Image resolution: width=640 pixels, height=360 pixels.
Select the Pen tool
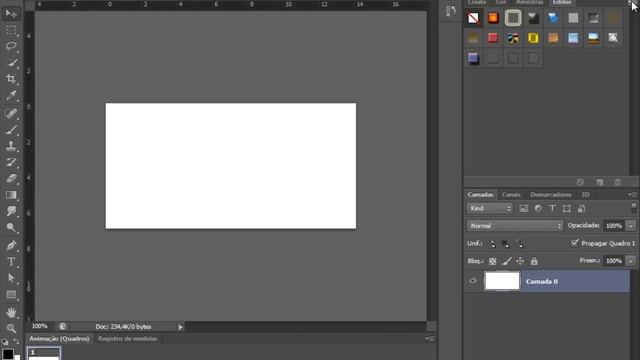click(x=11, y=245)
